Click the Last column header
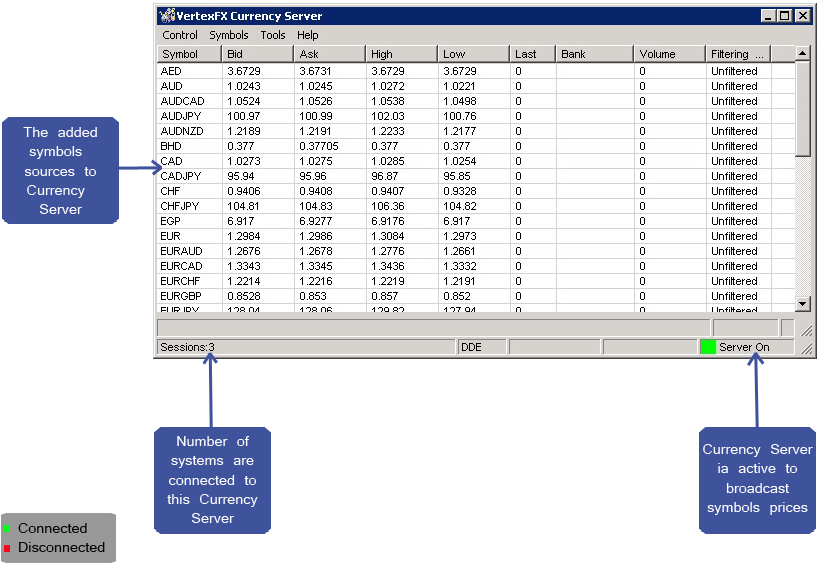The width and height of the screenshot is (826, 565). [533, 54]
